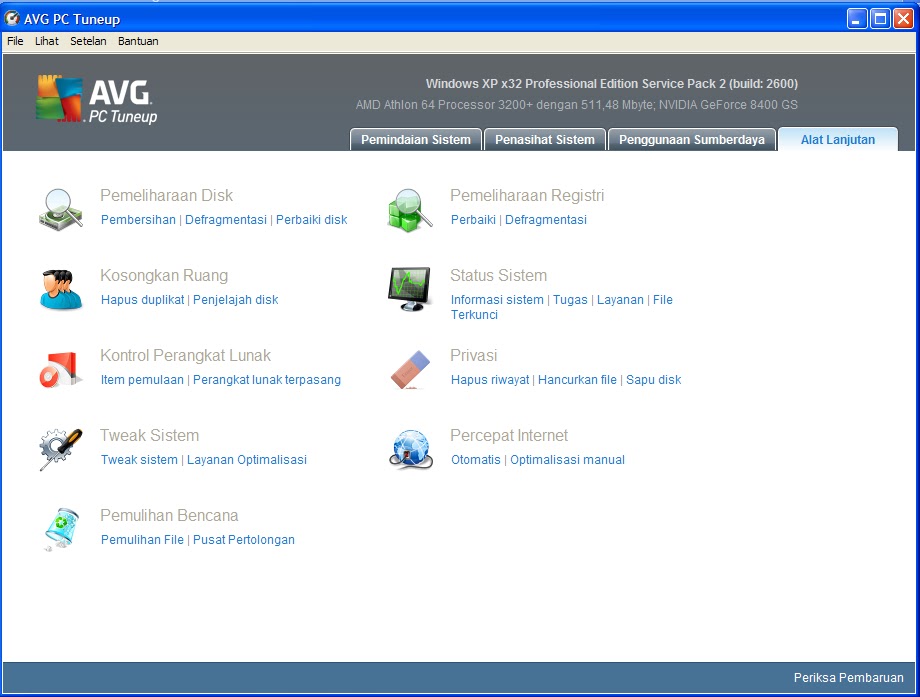Open the Informasi sistem link
This screenshot has width=920, height=697.
[x=497, y=300]
